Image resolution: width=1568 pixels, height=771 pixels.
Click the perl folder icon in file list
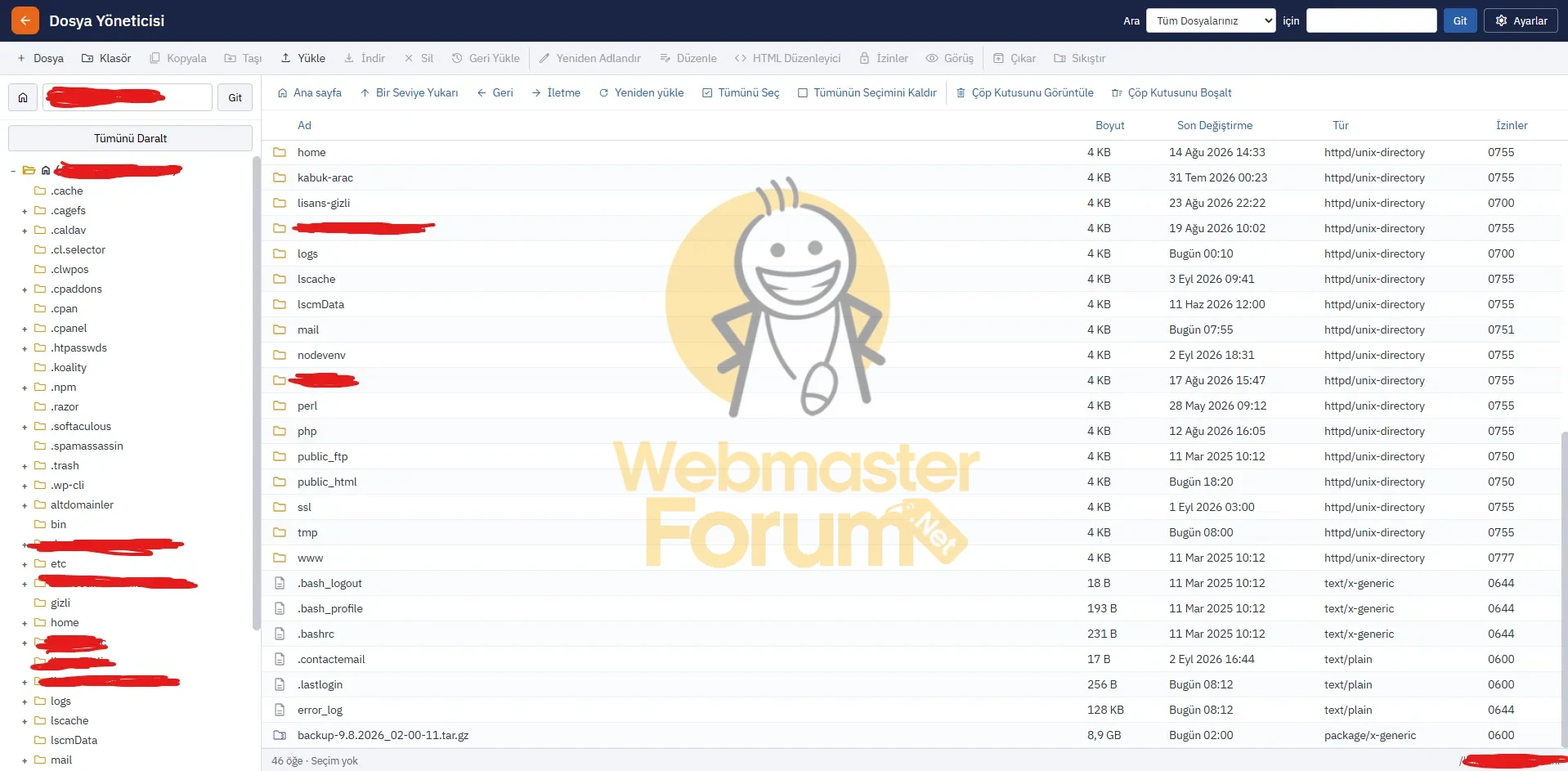click(x=280, y=406)
